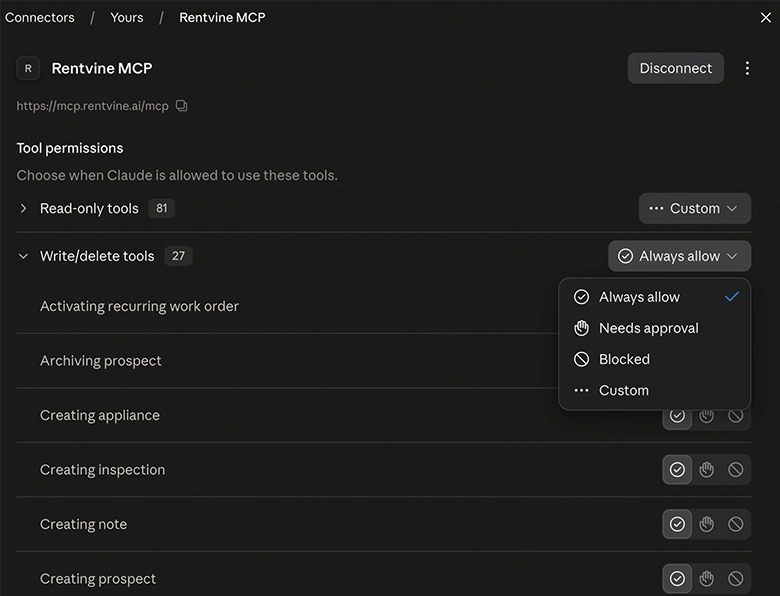Click the 81 read-only tools count badge
Viewport: 780px width, 596px height.
(x=162, y=208)
